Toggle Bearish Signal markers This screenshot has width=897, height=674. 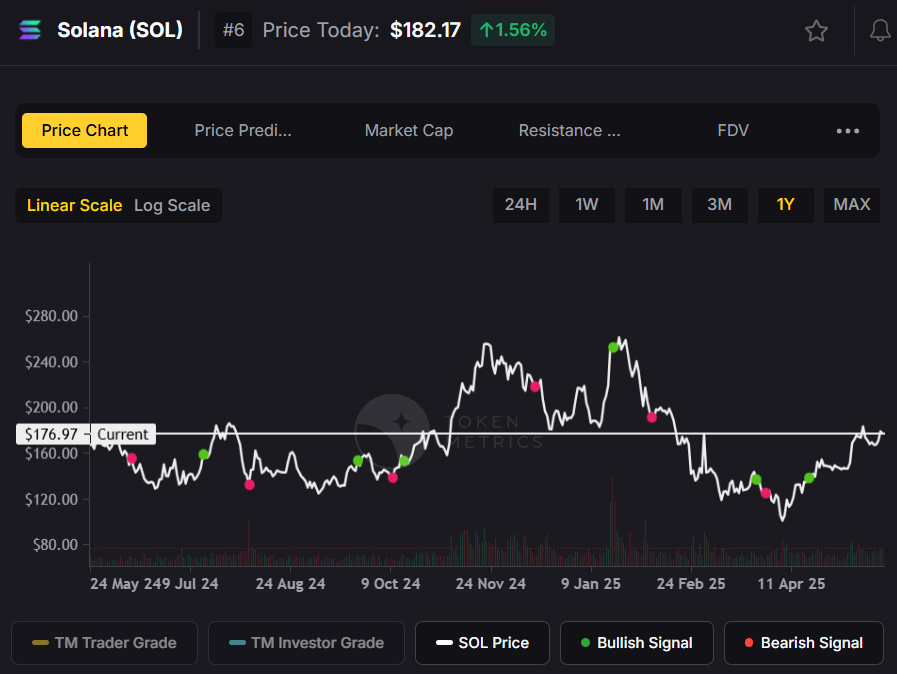804,643
